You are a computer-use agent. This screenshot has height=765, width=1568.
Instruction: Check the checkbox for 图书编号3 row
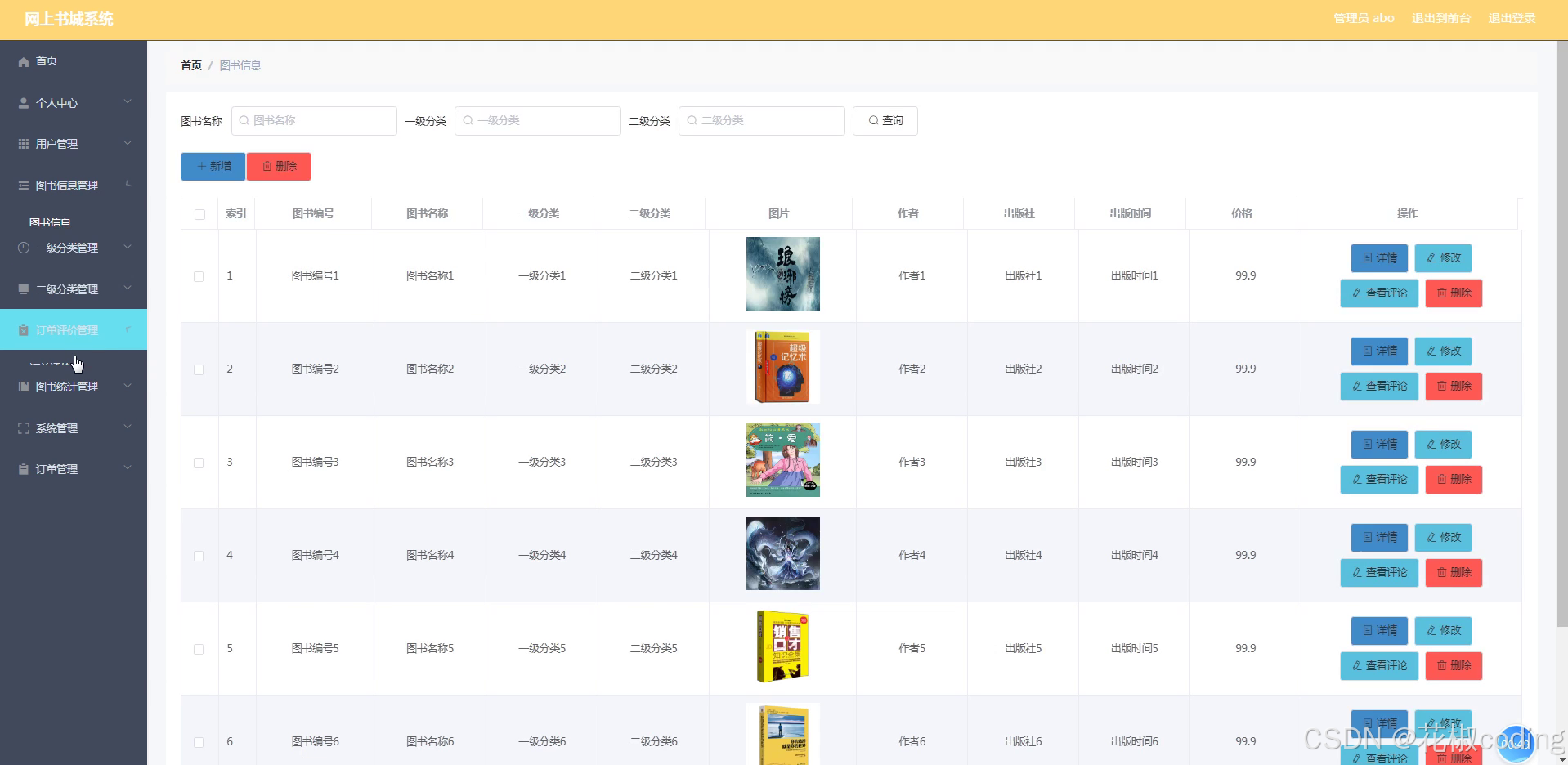coord(198,463)
